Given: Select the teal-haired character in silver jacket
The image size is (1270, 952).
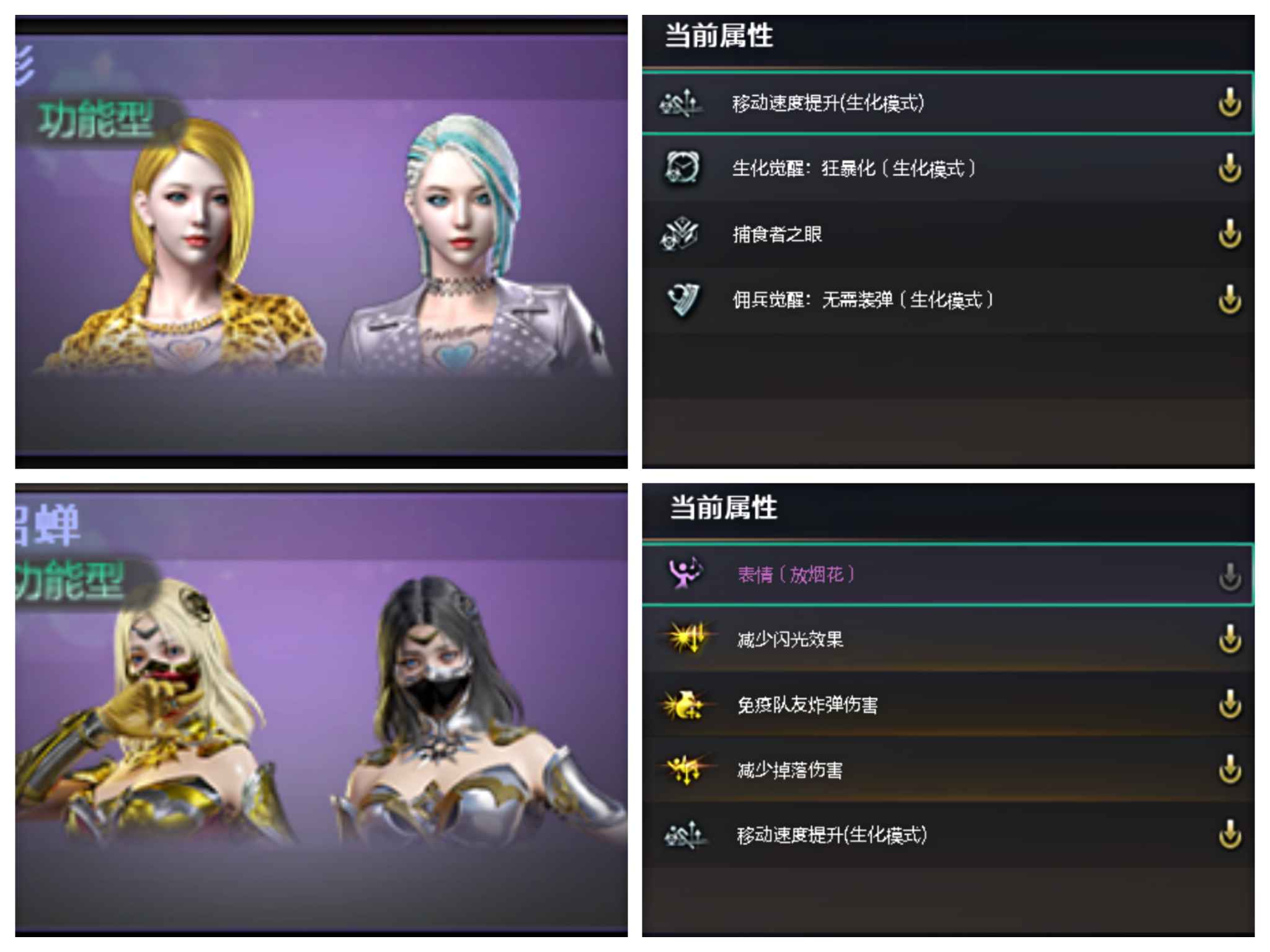Looking at the screenshot, I should [x=471, y=248].
